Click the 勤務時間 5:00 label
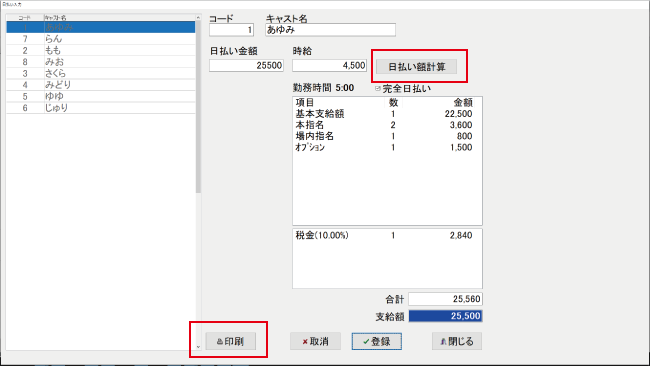Image resolution: width=650 pixels, height=366 pixels. [x=323, y=88]
